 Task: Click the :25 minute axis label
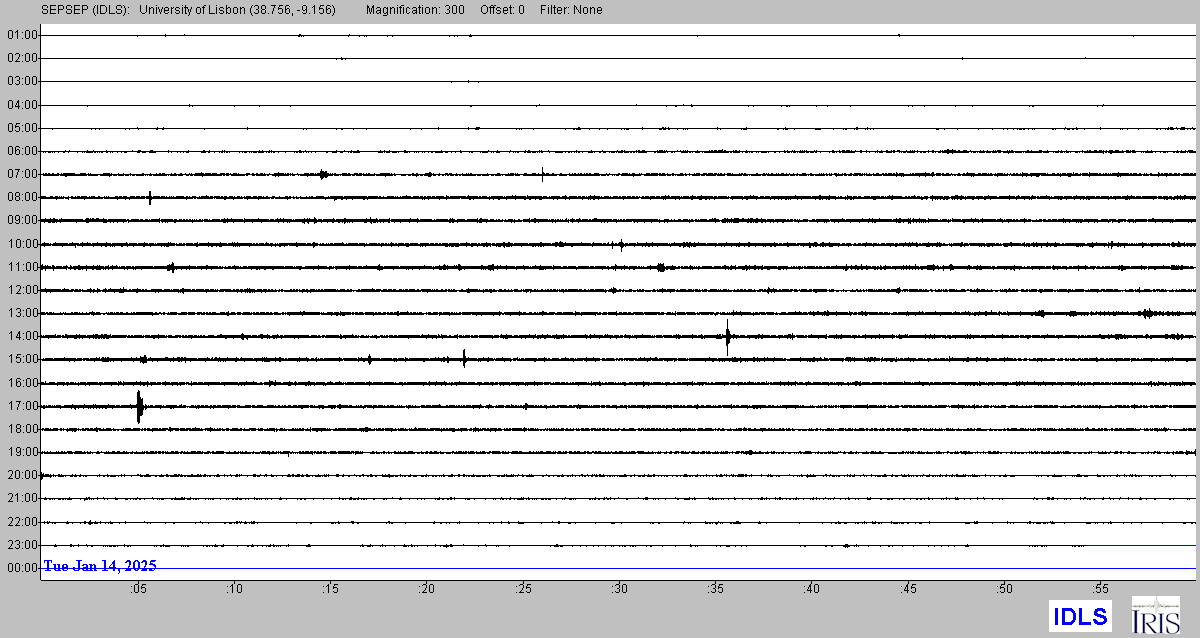522,589
